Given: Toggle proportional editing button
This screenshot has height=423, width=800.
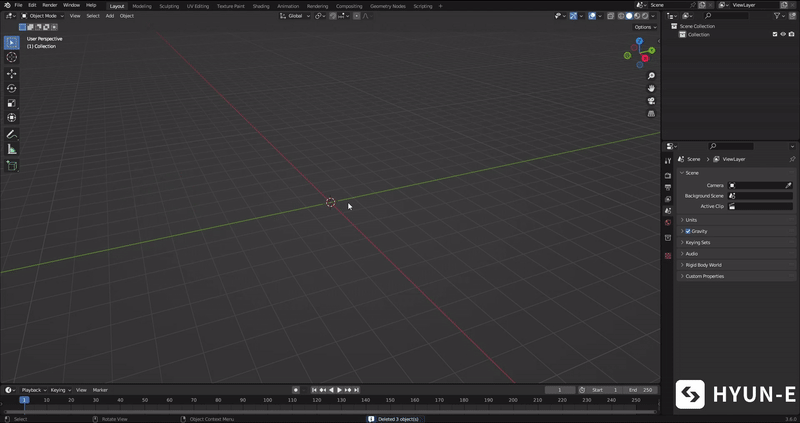Looking at the screenshot, I should tap(356, 16).
